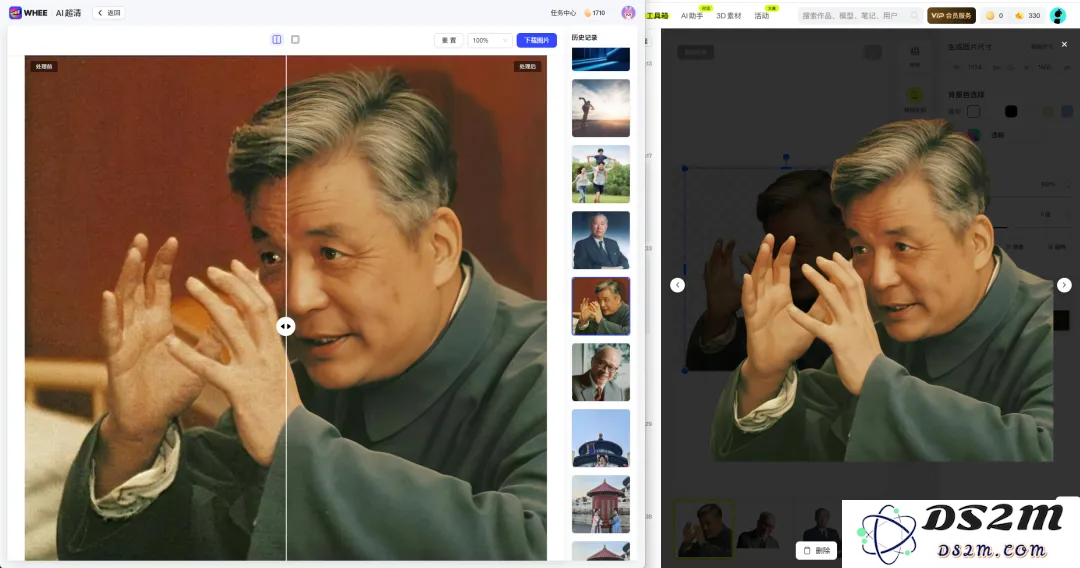
Task: Click the 处理后 label on image
Action: [x=528, y=66]
